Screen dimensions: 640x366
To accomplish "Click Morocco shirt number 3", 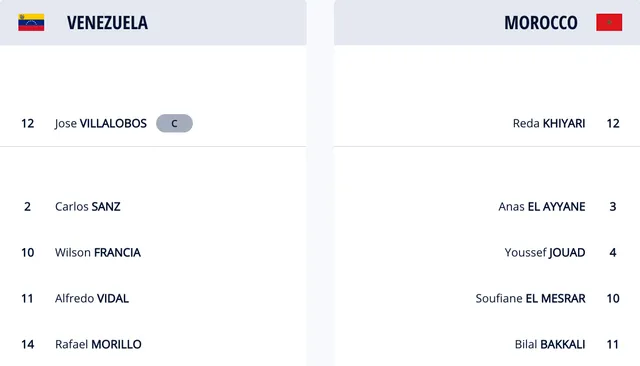I will (613, 206).
